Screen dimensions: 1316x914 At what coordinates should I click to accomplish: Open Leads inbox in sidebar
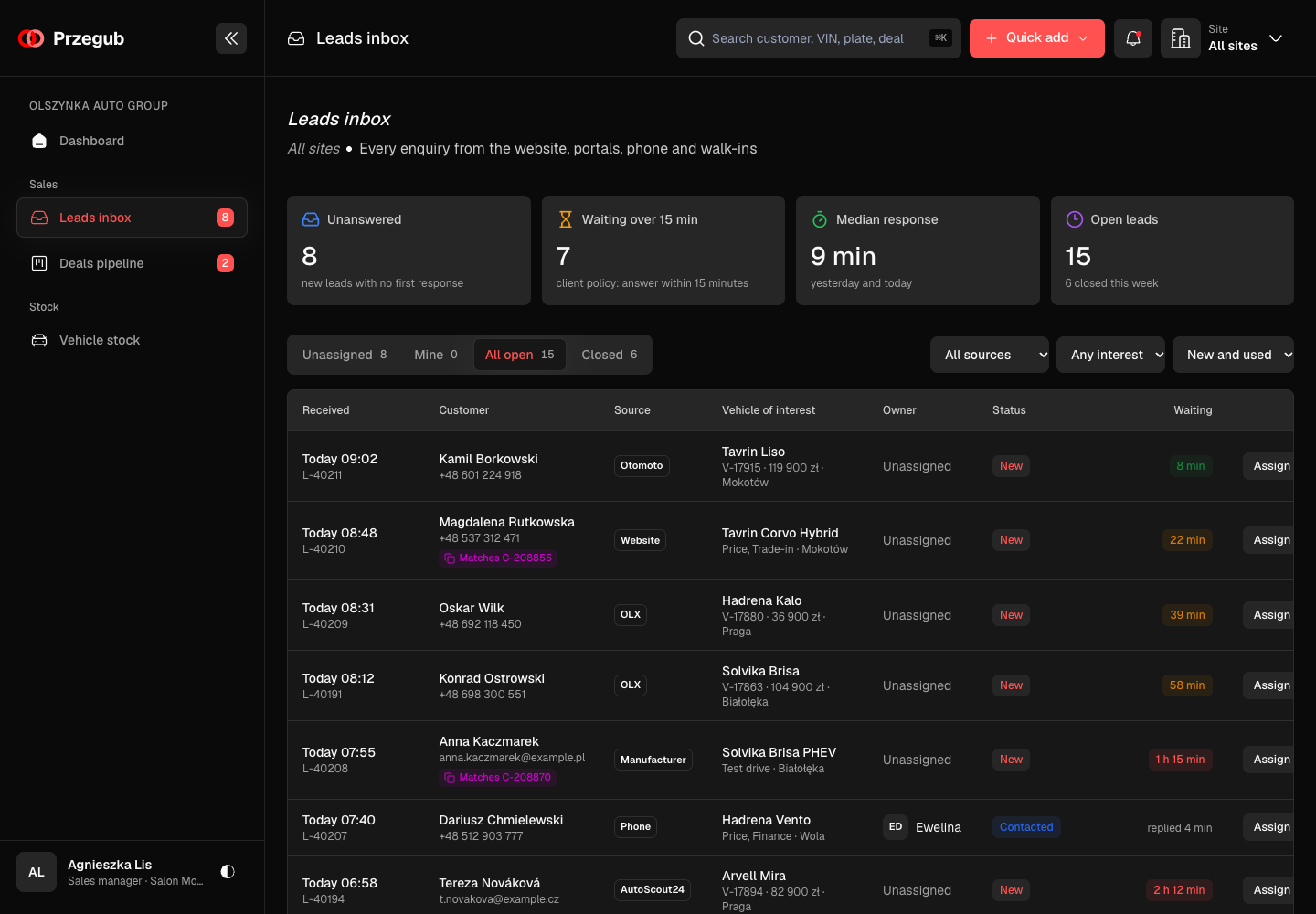[132, 218]
